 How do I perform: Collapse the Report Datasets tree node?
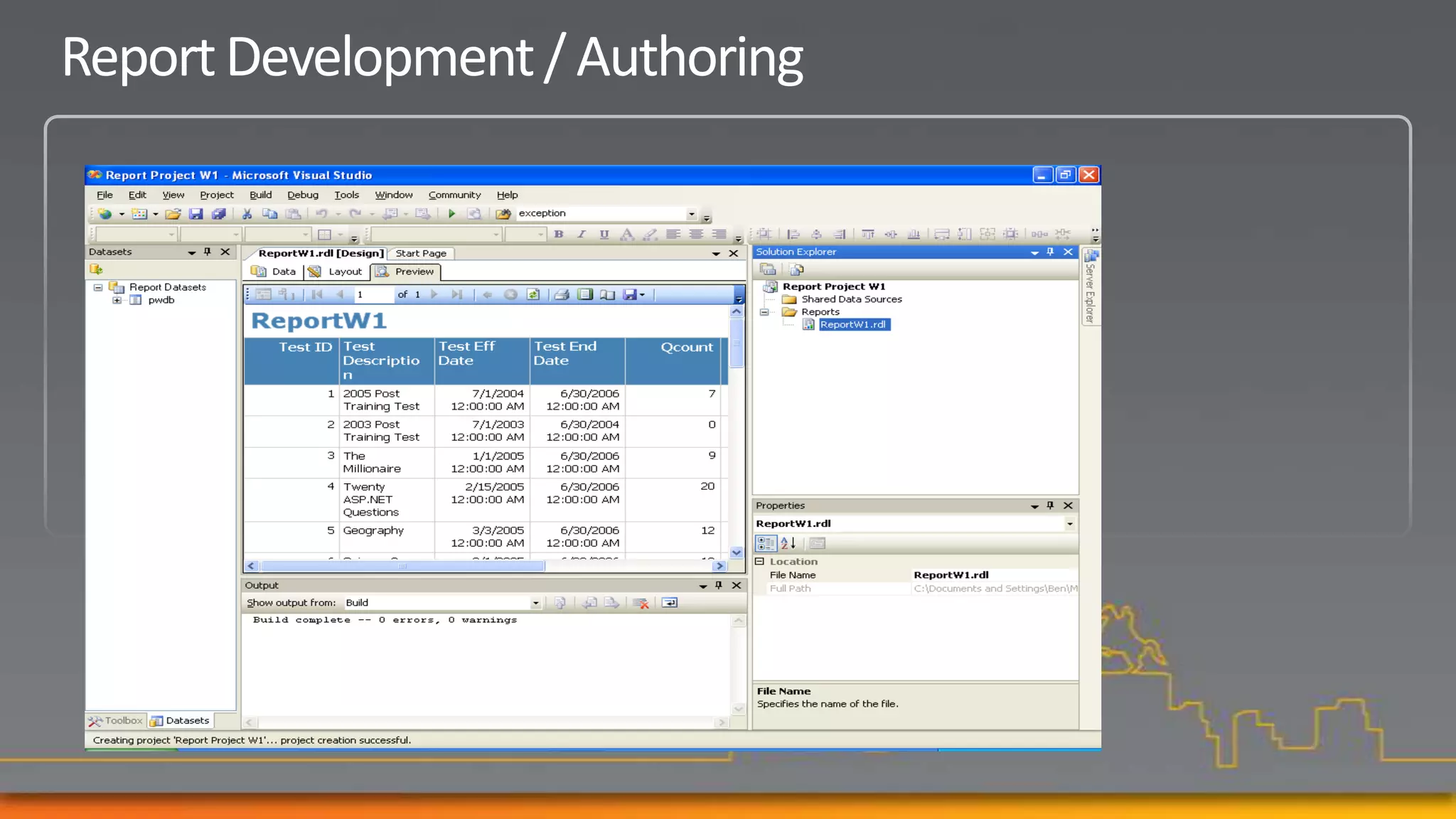point(98,287)
